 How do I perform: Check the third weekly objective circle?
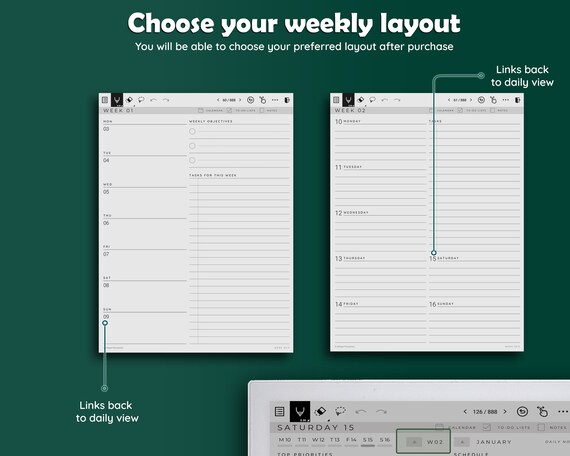(x=192, y=160)
